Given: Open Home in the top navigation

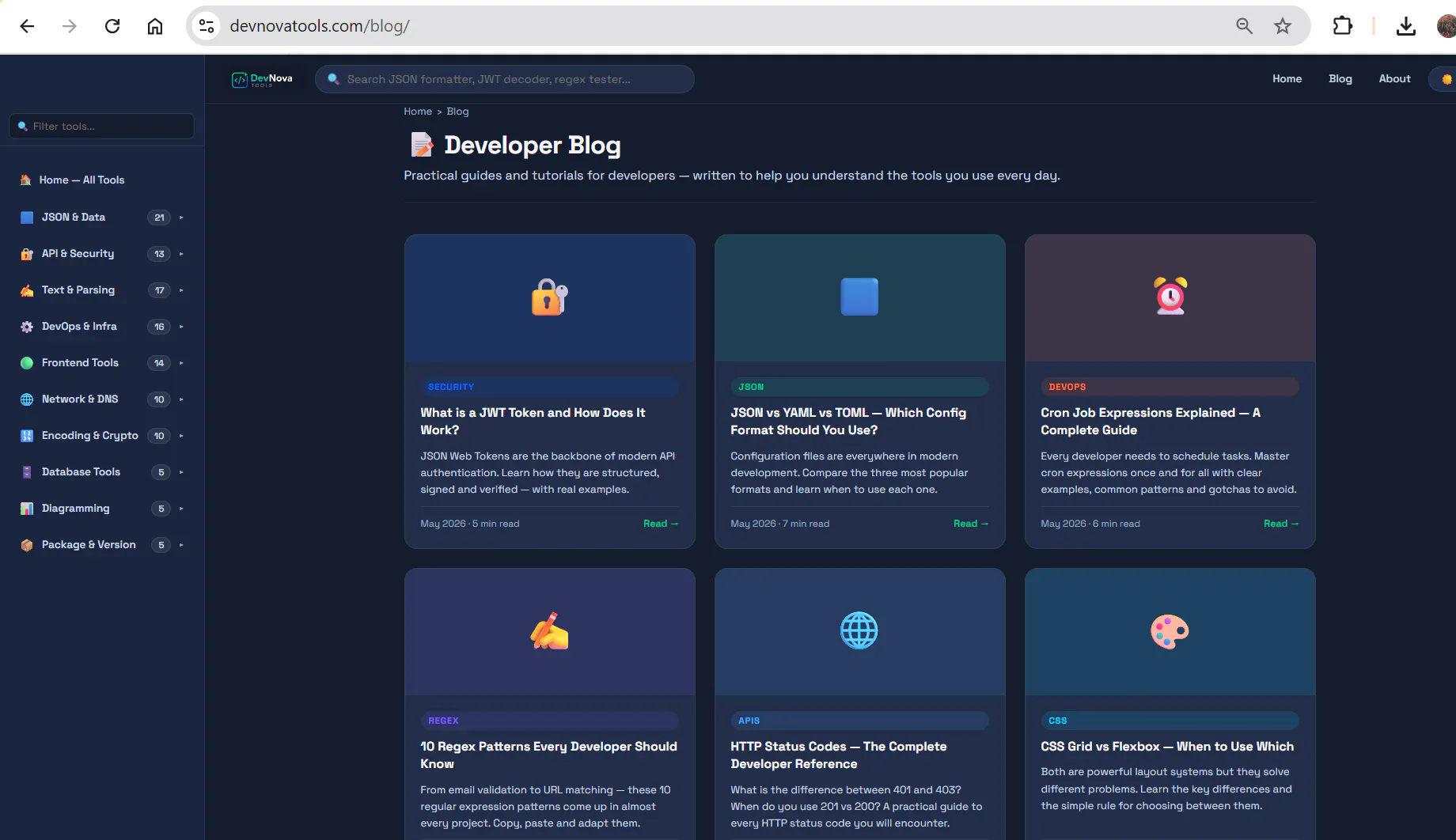Looking at the screenshot, I should [1287, 79].
